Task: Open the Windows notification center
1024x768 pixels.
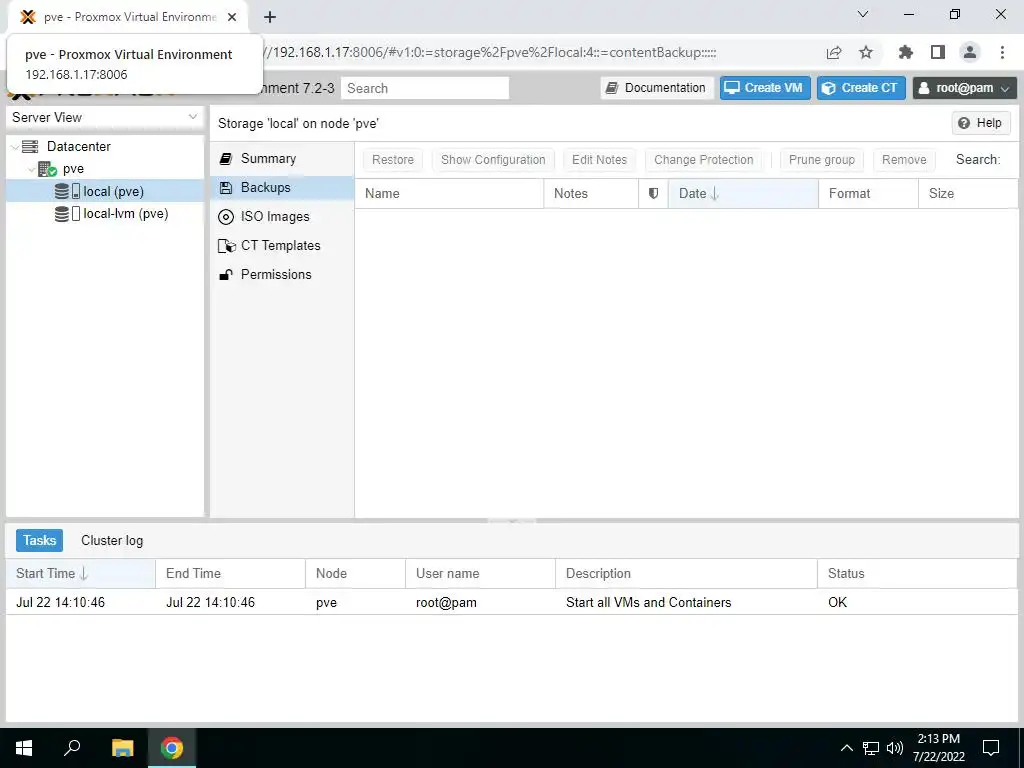Action: (991, 748)
